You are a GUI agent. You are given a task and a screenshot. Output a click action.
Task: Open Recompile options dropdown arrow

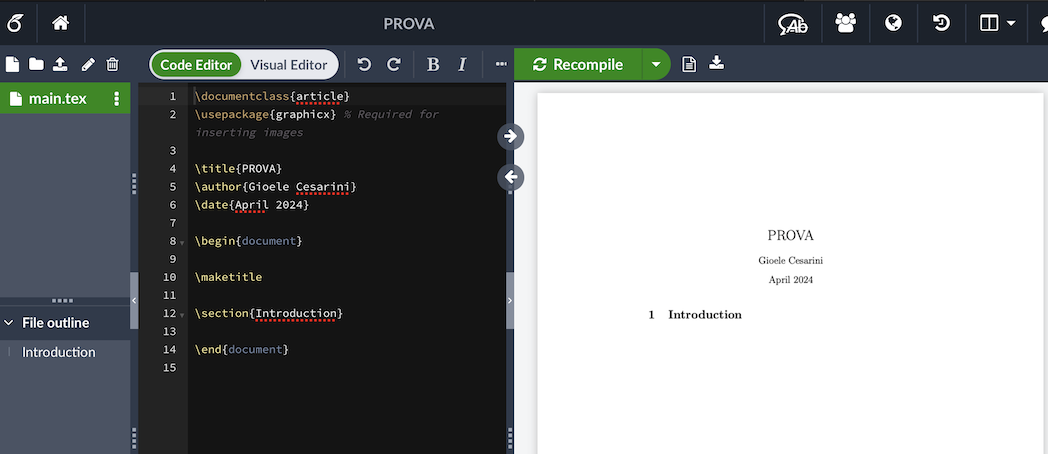point(655,65)
